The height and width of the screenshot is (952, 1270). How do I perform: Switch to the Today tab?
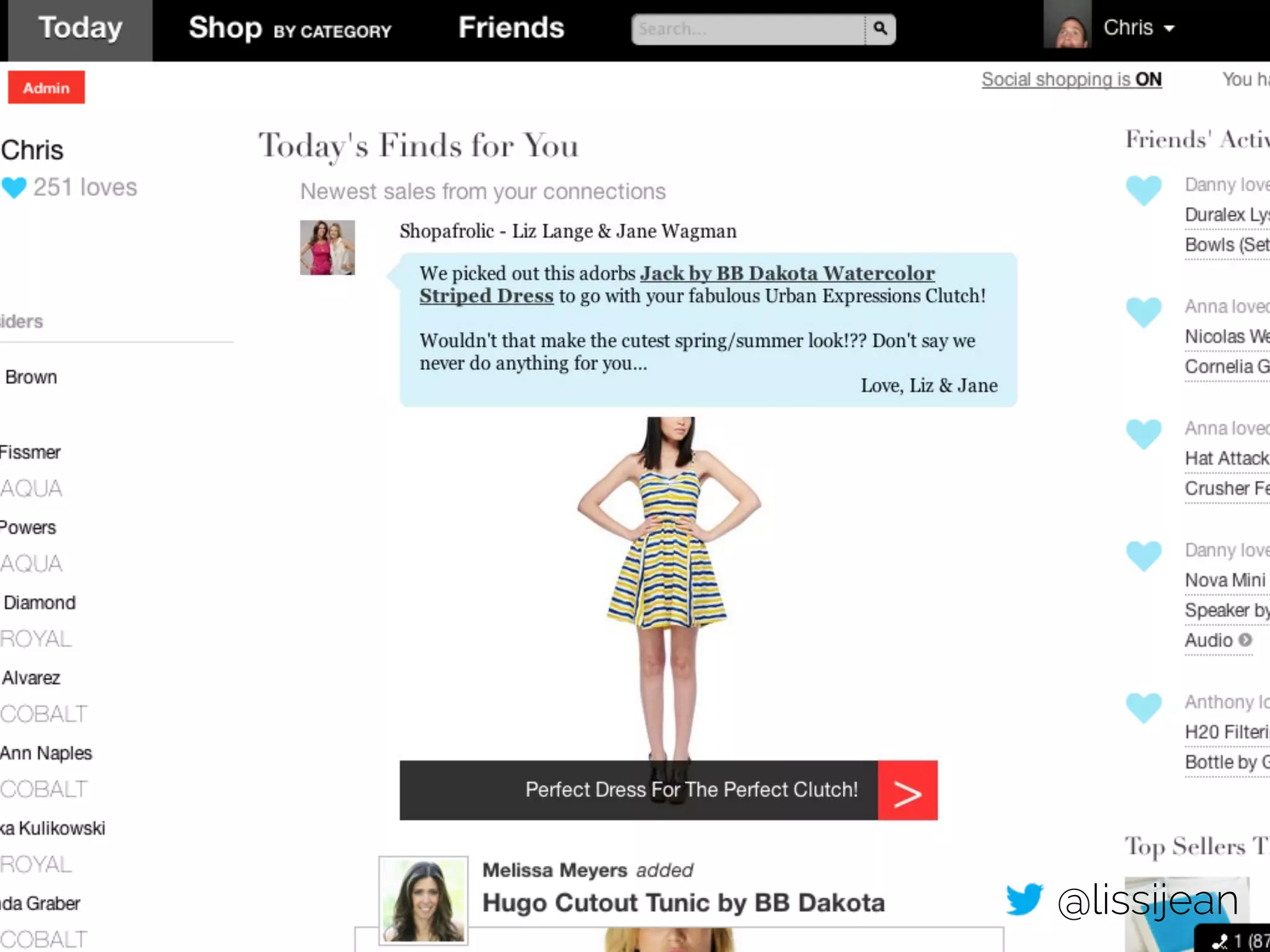click(80, 29)
